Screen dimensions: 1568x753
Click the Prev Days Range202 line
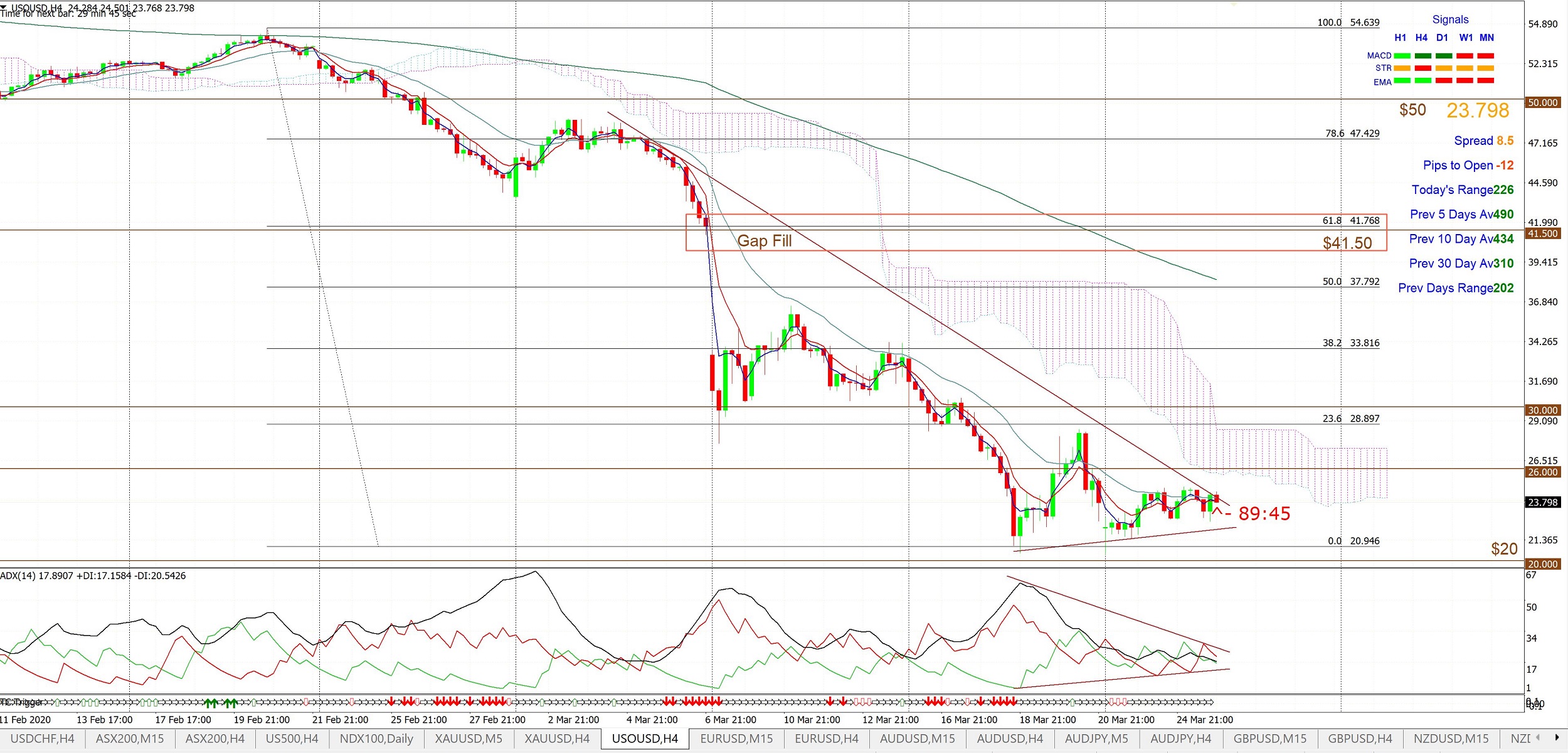click(x=1456, y=288)
